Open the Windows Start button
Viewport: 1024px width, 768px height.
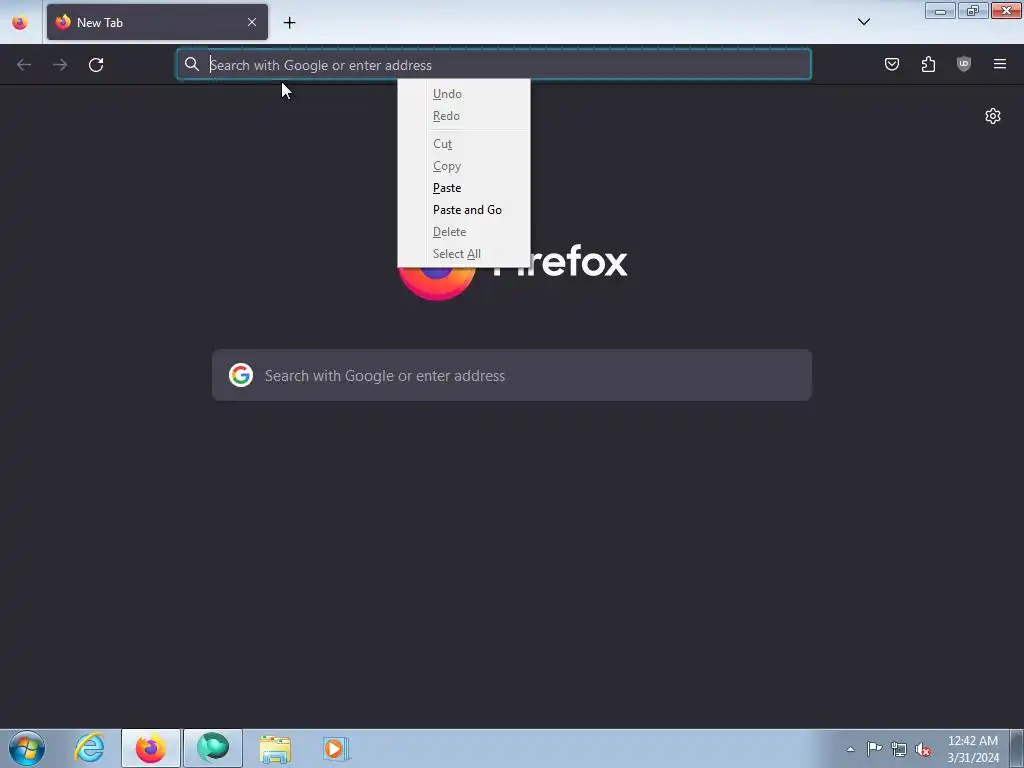pyautogui.click(x=27, y=748)
